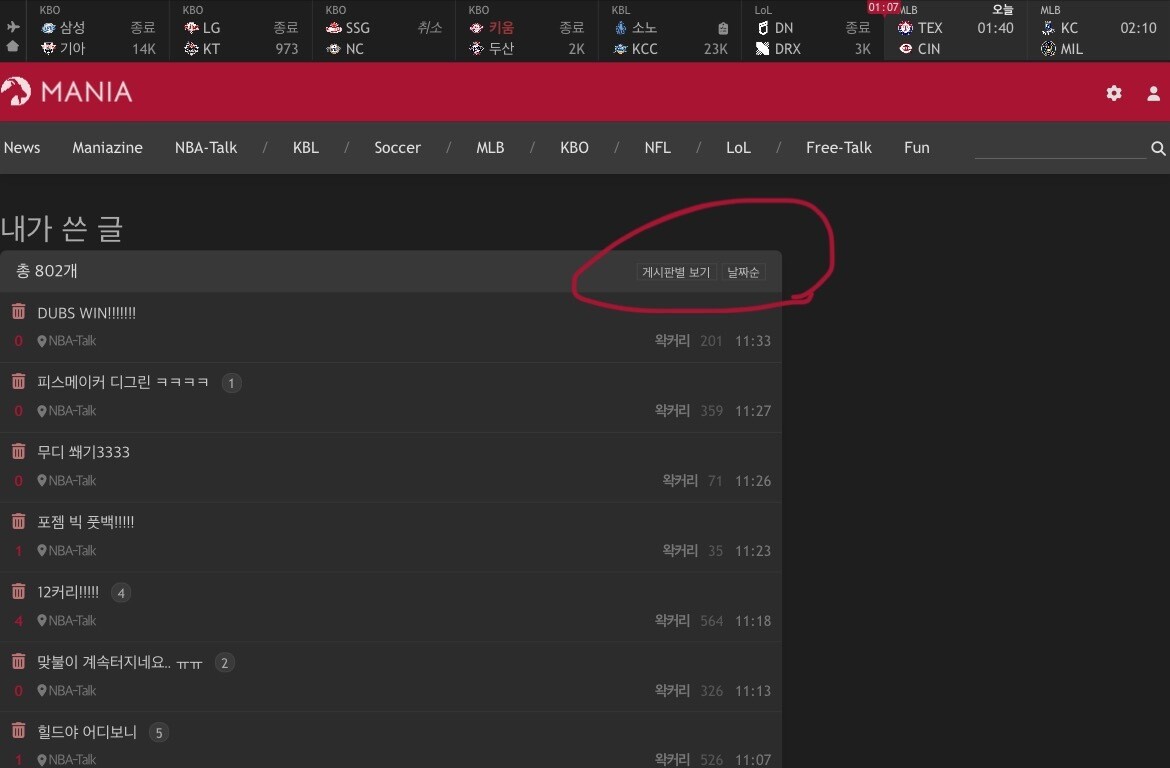
Task: Go to the MLB board
Action: click(x=490, y=148)
